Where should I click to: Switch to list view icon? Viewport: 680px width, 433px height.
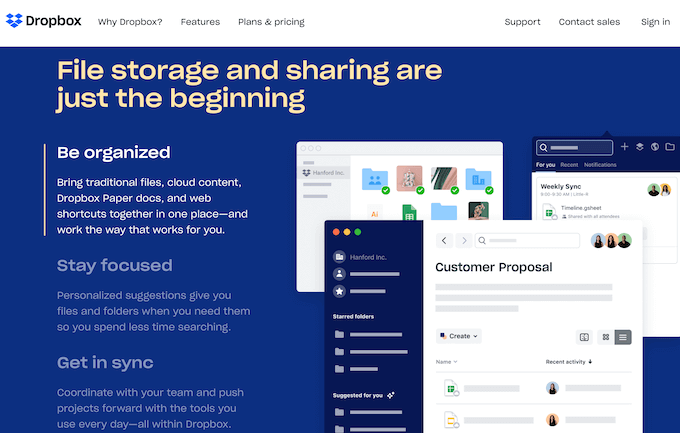pos(623,337)
